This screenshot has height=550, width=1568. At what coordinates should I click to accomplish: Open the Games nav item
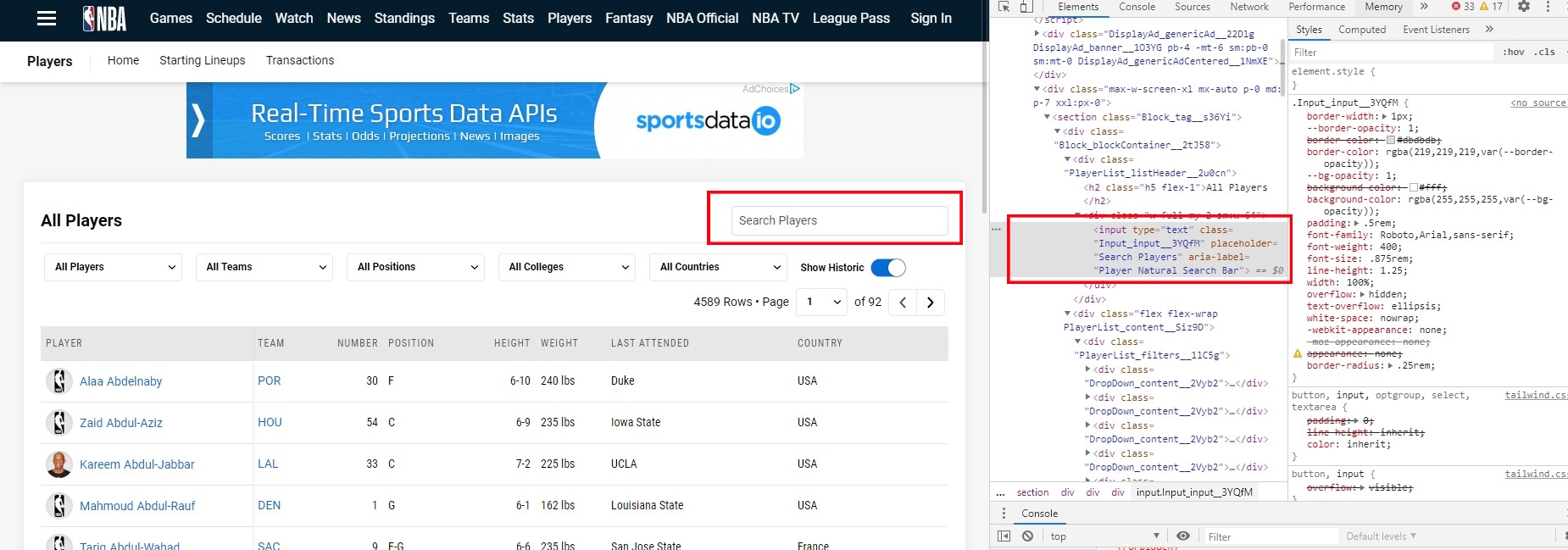pyautogui.click(x=171, y=18)
